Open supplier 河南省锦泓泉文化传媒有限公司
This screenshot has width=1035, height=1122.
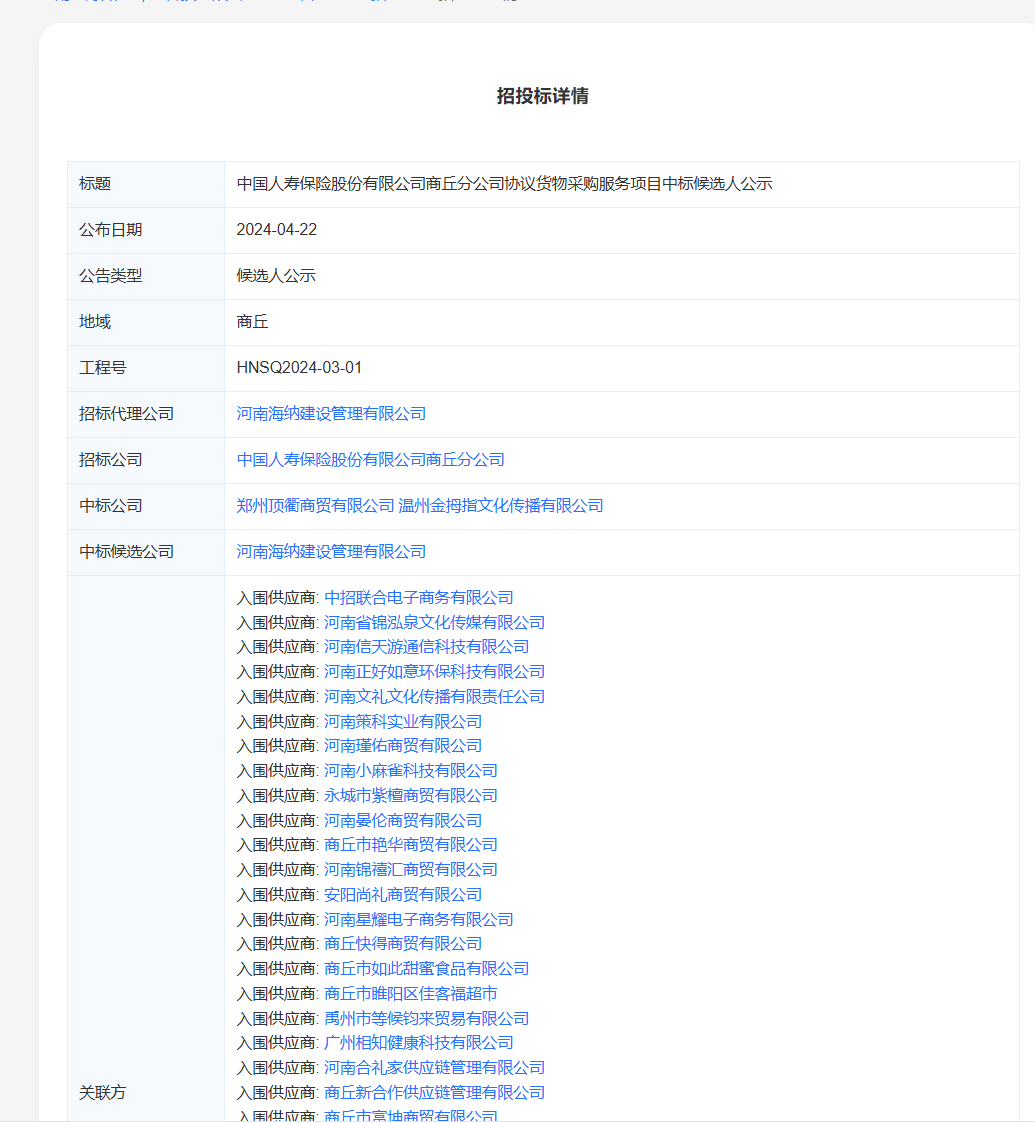point(434,623)
